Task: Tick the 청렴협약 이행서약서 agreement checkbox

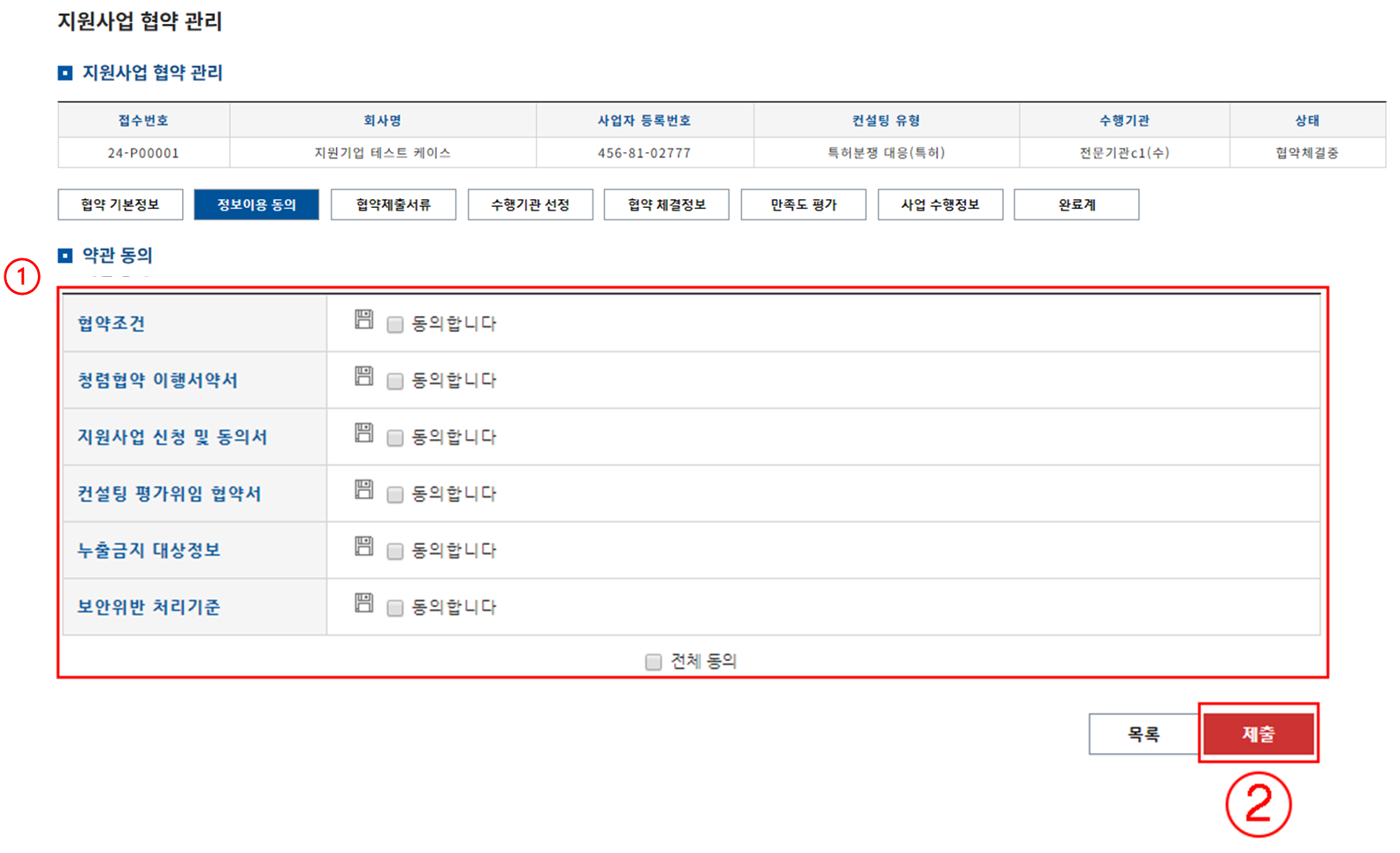Action: (x=395, y=381)
